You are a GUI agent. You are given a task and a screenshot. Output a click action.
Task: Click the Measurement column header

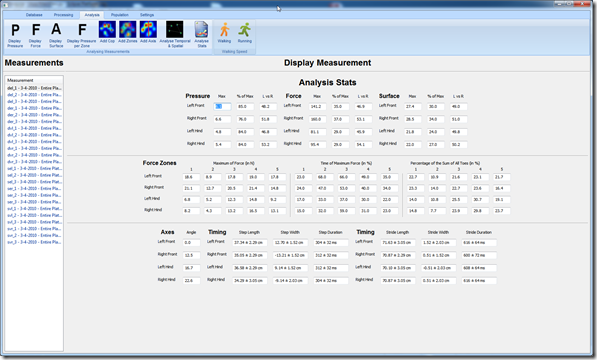tap(34, 80)
